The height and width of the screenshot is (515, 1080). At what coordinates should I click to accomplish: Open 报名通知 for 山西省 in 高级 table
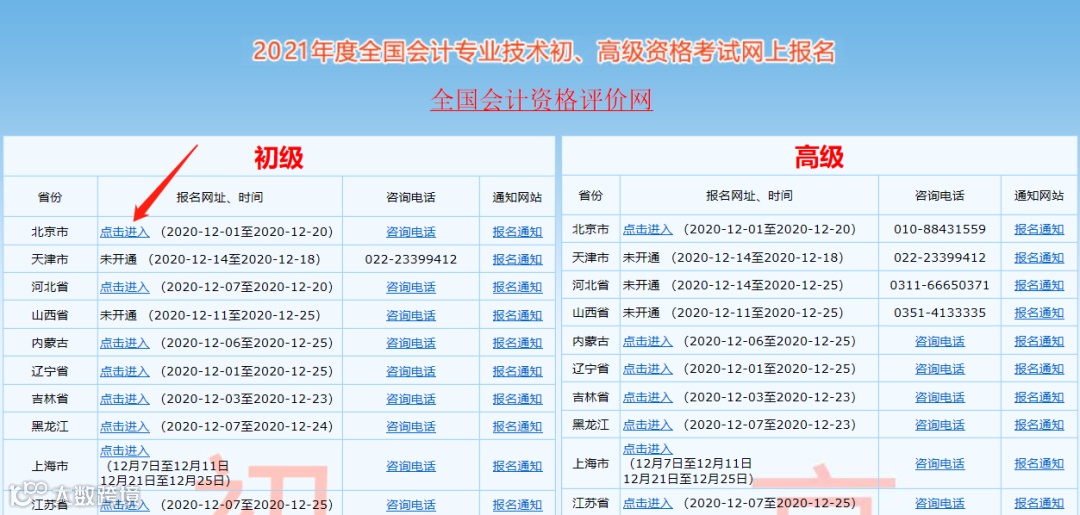coord(1039,313)
